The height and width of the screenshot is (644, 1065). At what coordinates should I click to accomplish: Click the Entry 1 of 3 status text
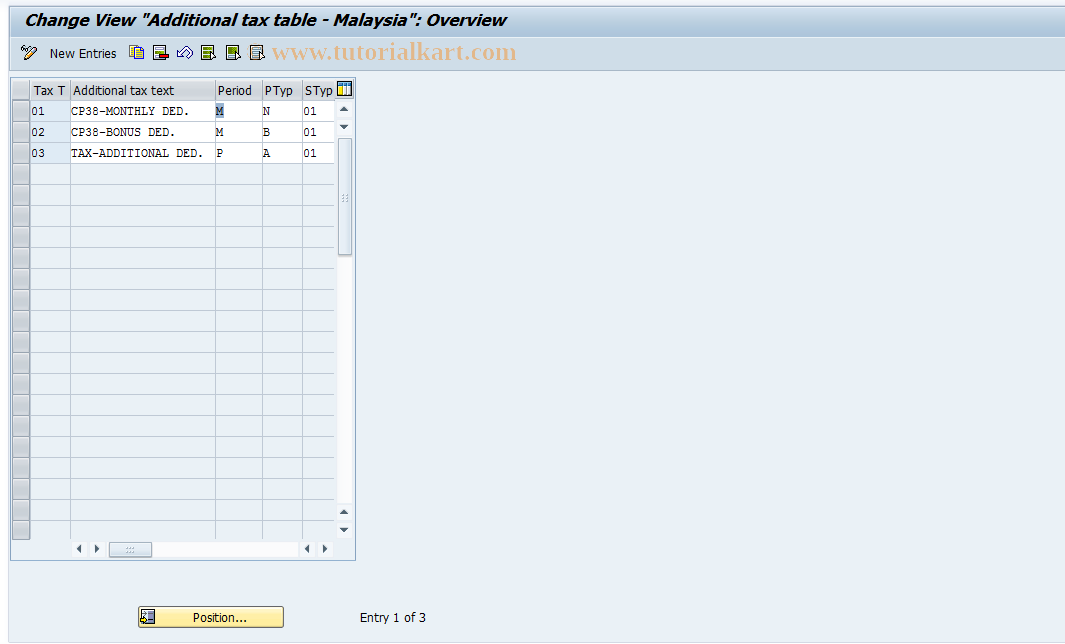(393, 618)
